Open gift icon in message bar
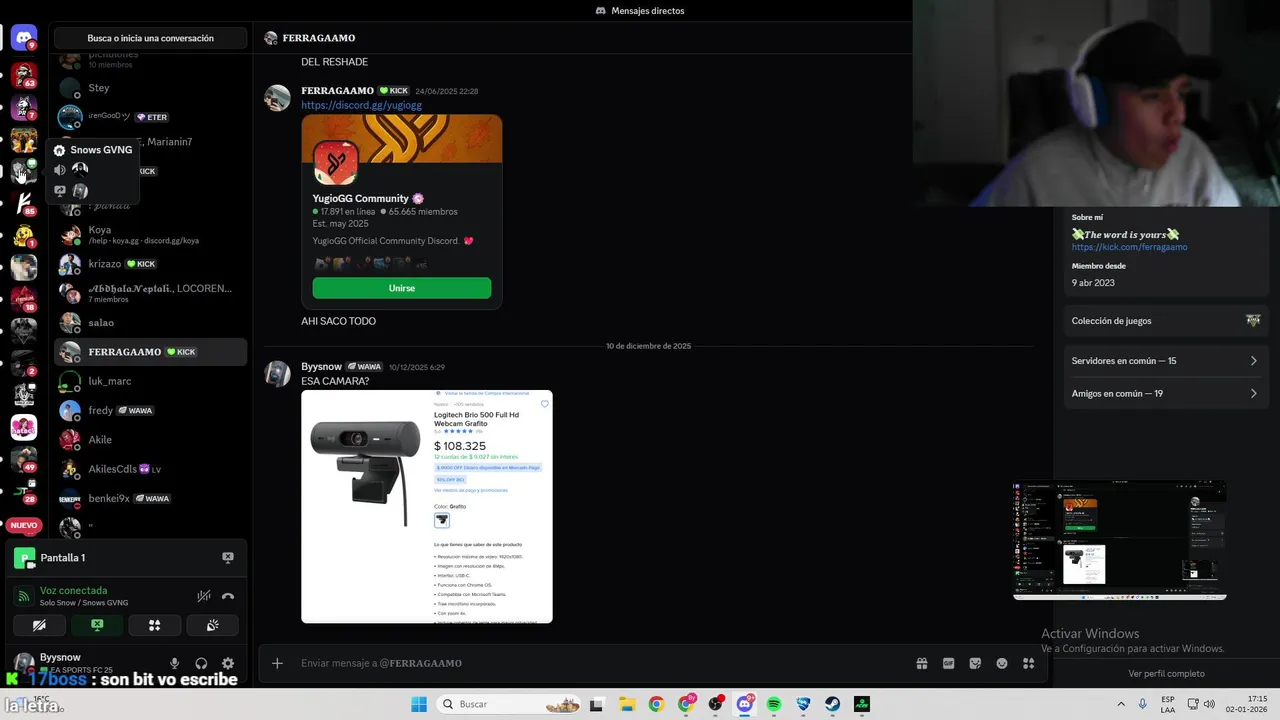1280x720 pixels. coord(922,663)
